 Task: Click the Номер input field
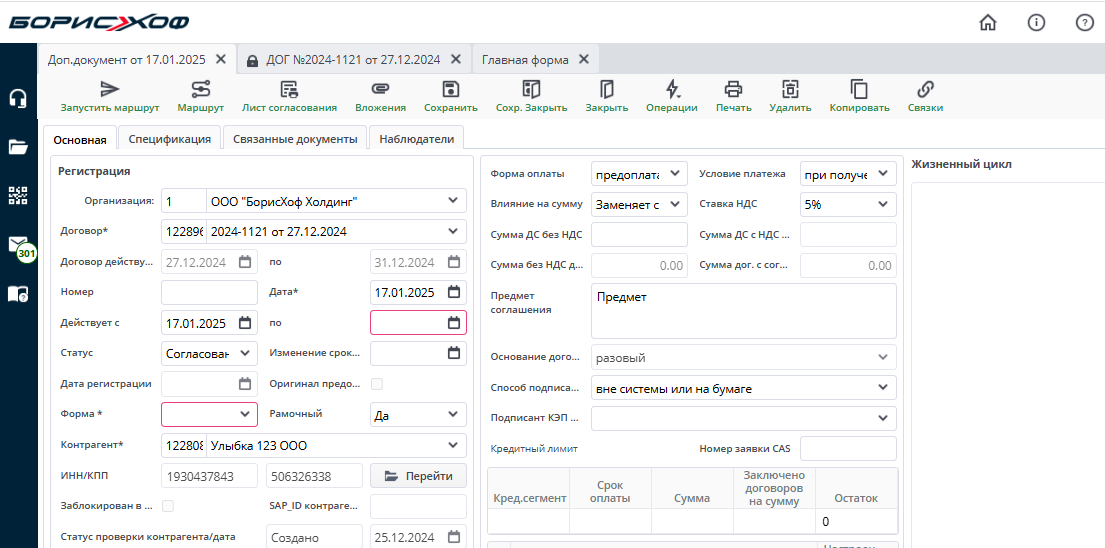[x=209, y=293]
